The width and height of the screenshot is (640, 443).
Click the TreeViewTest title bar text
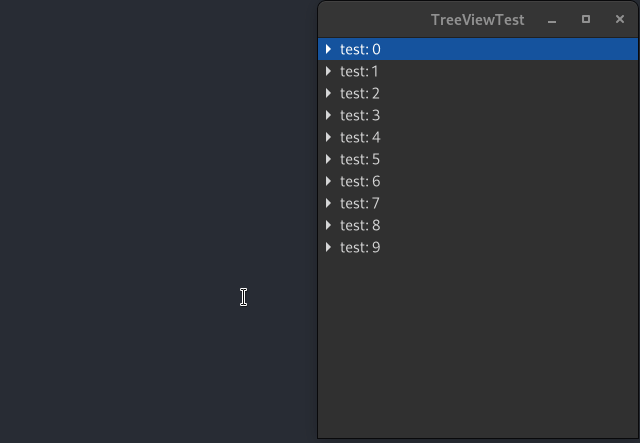[x=478, y=20]
